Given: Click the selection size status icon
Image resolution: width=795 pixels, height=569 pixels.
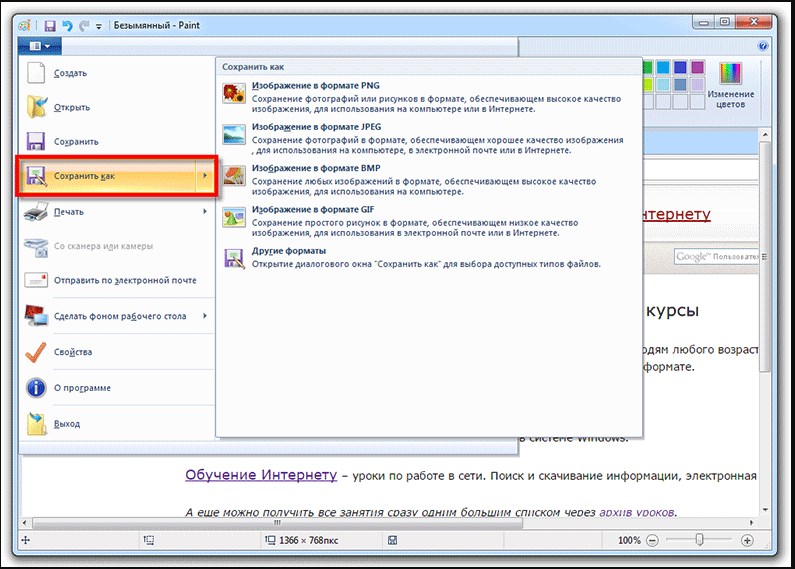Looking at the screenshot, I should click(x=149, y=540).
